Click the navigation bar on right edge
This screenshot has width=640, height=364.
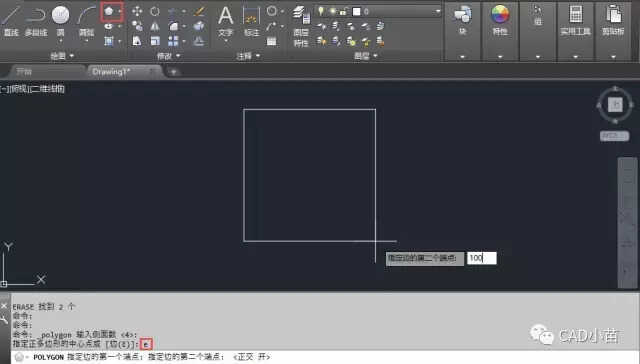[x=627, y=222]
